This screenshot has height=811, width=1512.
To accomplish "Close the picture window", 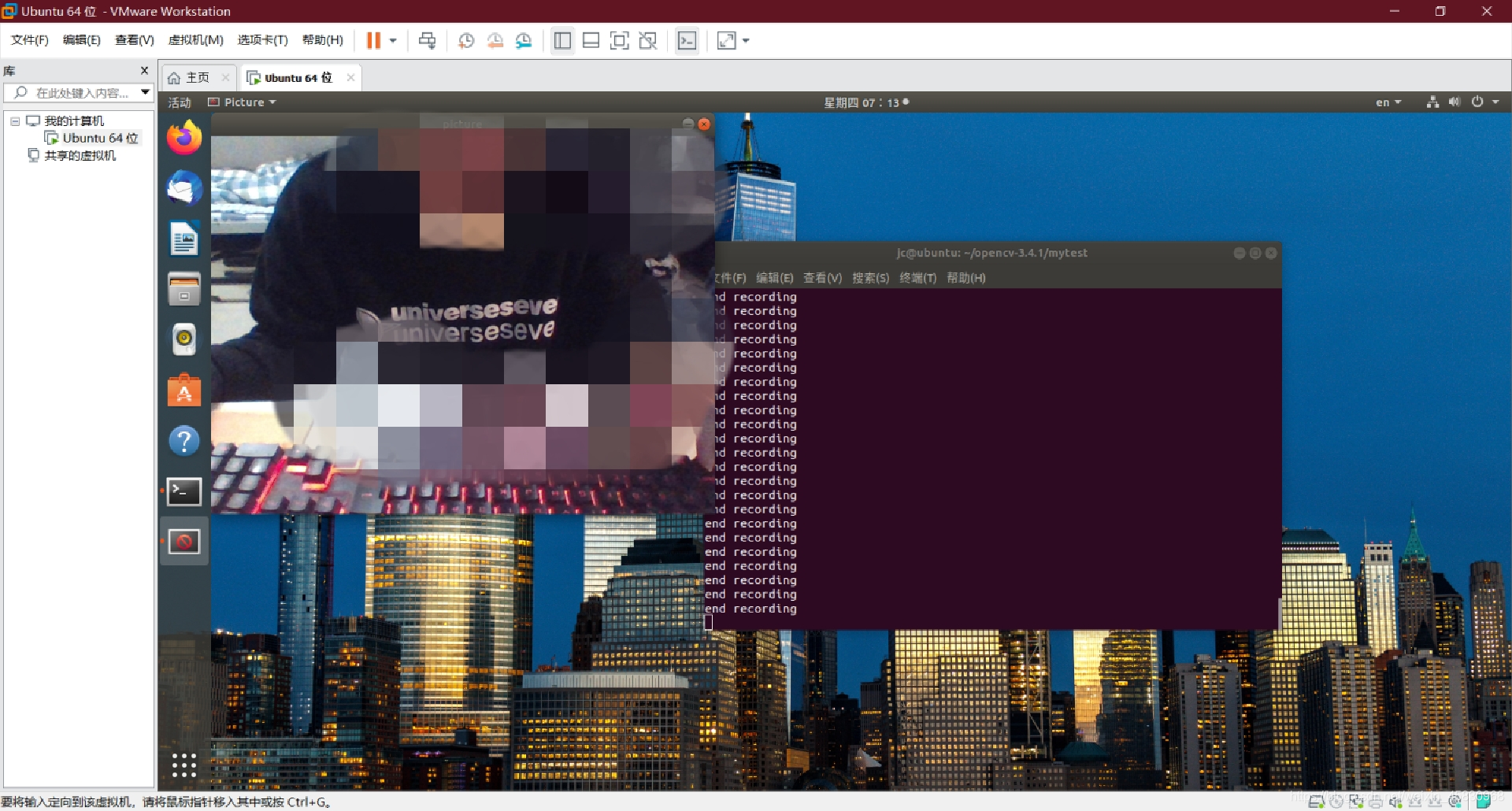I will pyautogui.click(x=705, y=124).
